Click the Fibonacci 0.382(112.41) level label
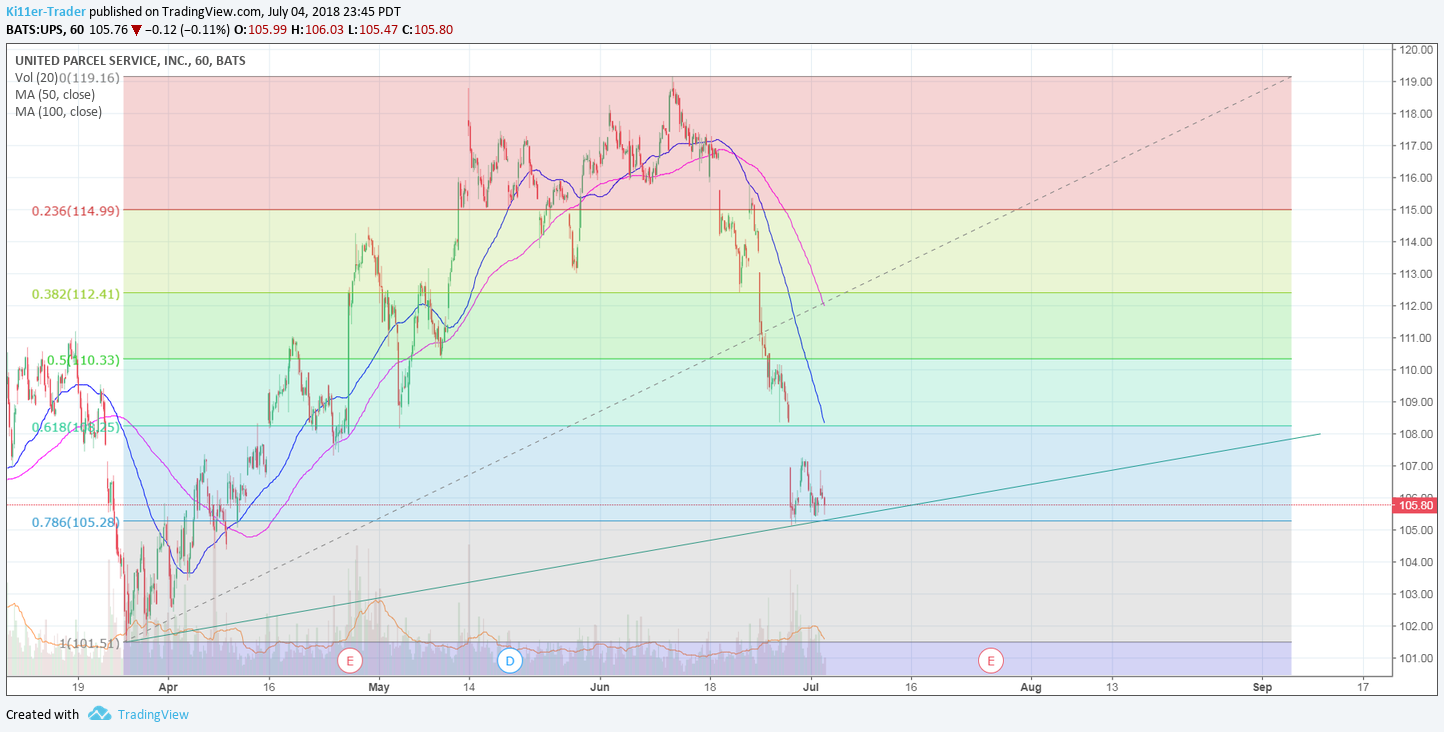1444x732 pixels. 76,294
